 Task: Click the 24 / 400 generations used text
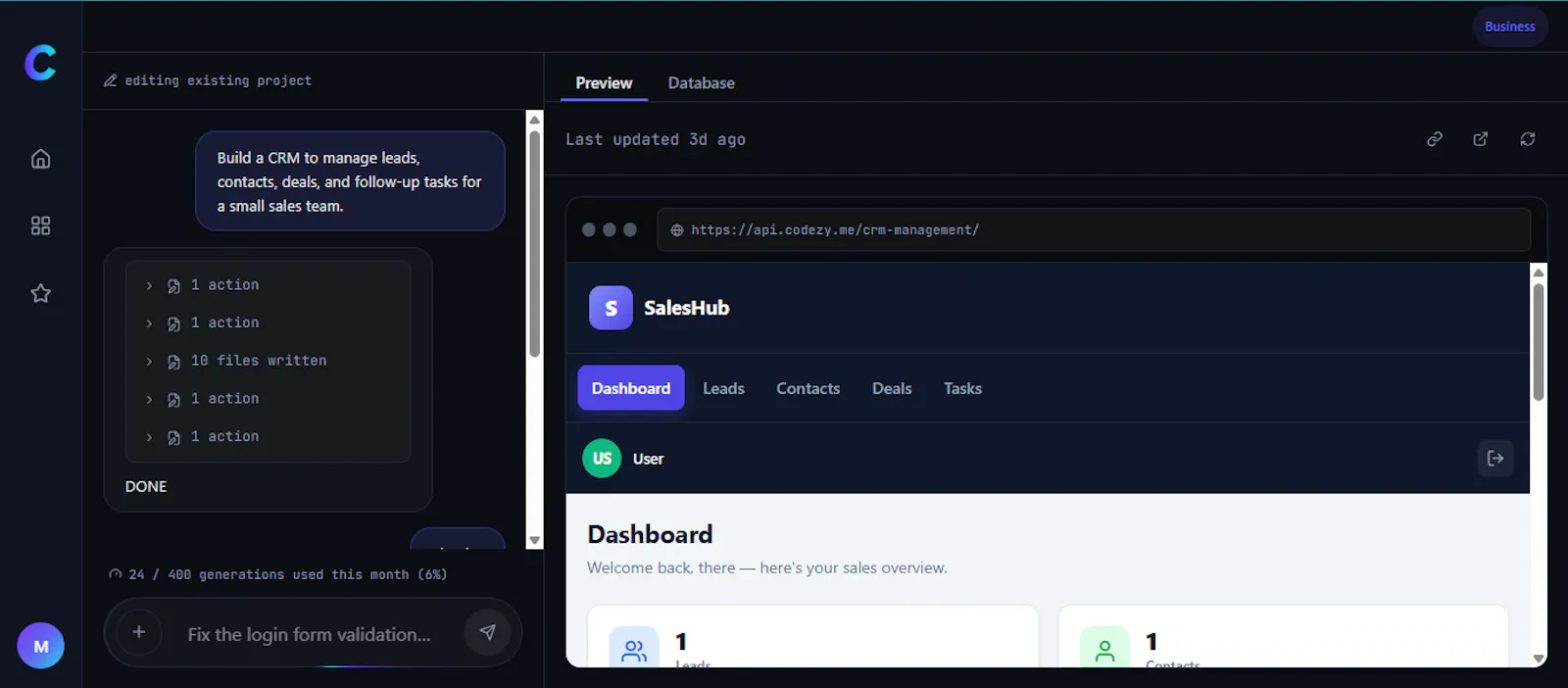[x=288, y=574]
